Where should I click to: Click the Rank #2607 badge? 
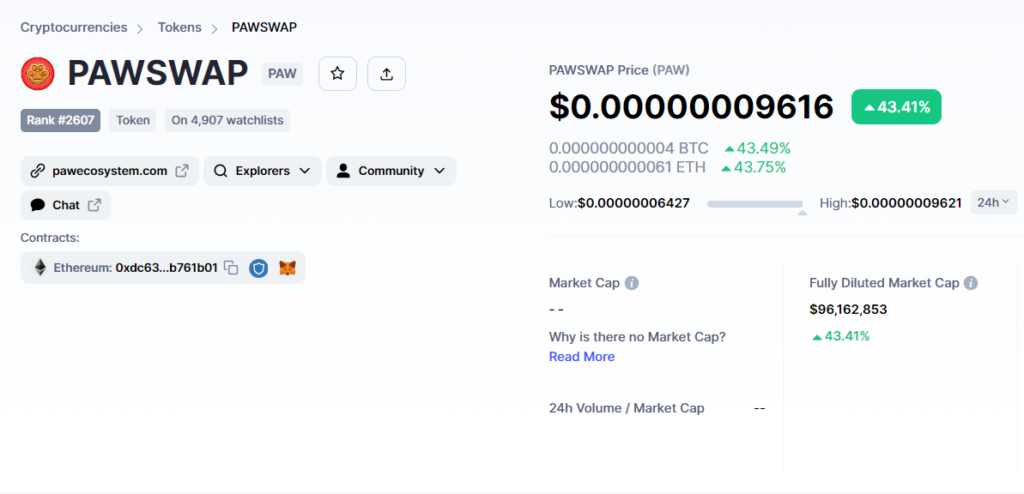click(61, 120)
